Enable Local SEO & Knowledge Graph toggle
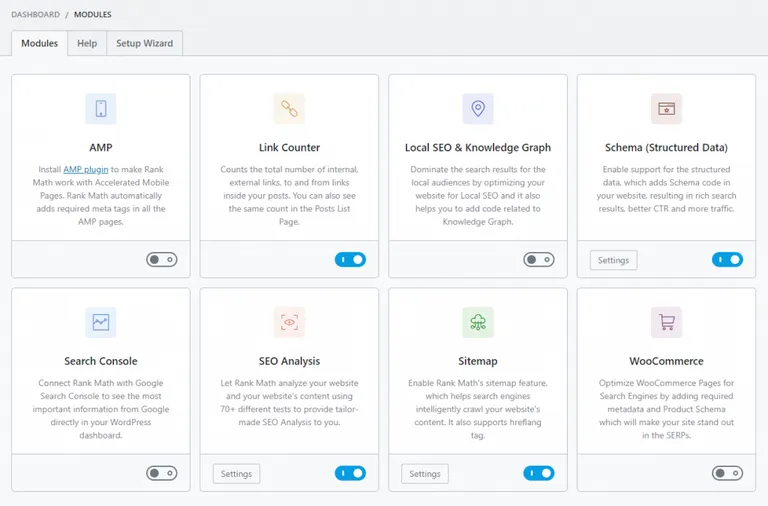The image size is (768, 506). (x=539, y=260)
